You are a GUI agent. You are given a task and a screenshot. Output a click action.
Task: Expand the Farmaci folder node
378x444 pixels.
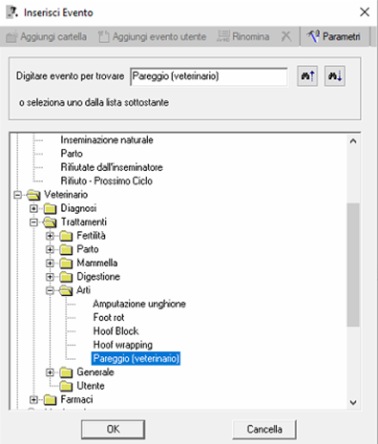34,400
